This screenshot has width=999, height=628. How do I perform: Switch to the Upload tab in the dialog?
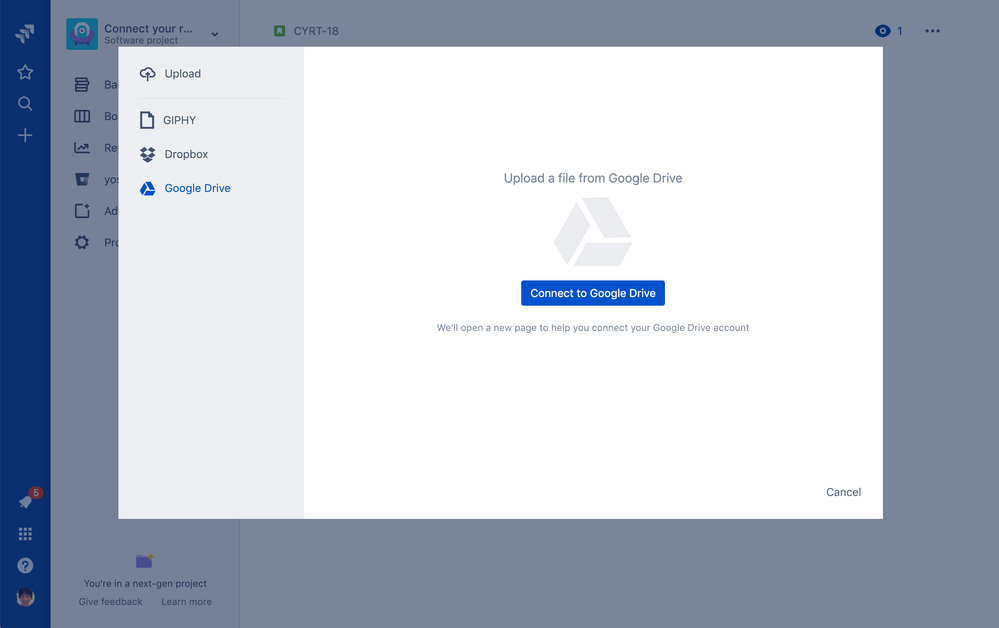pos(181,73)
